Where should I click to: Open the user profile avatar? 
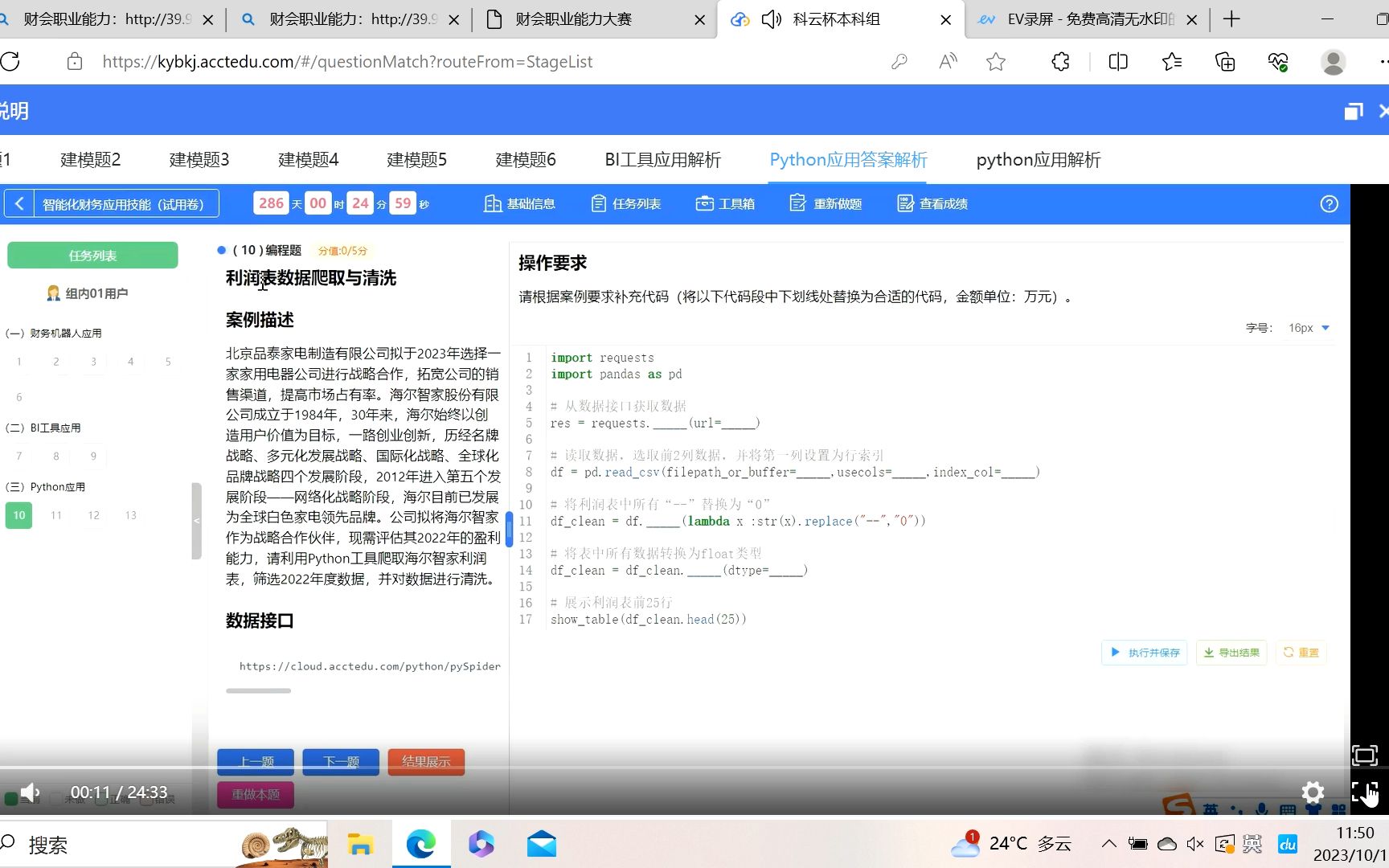(x=1334, y=62)
